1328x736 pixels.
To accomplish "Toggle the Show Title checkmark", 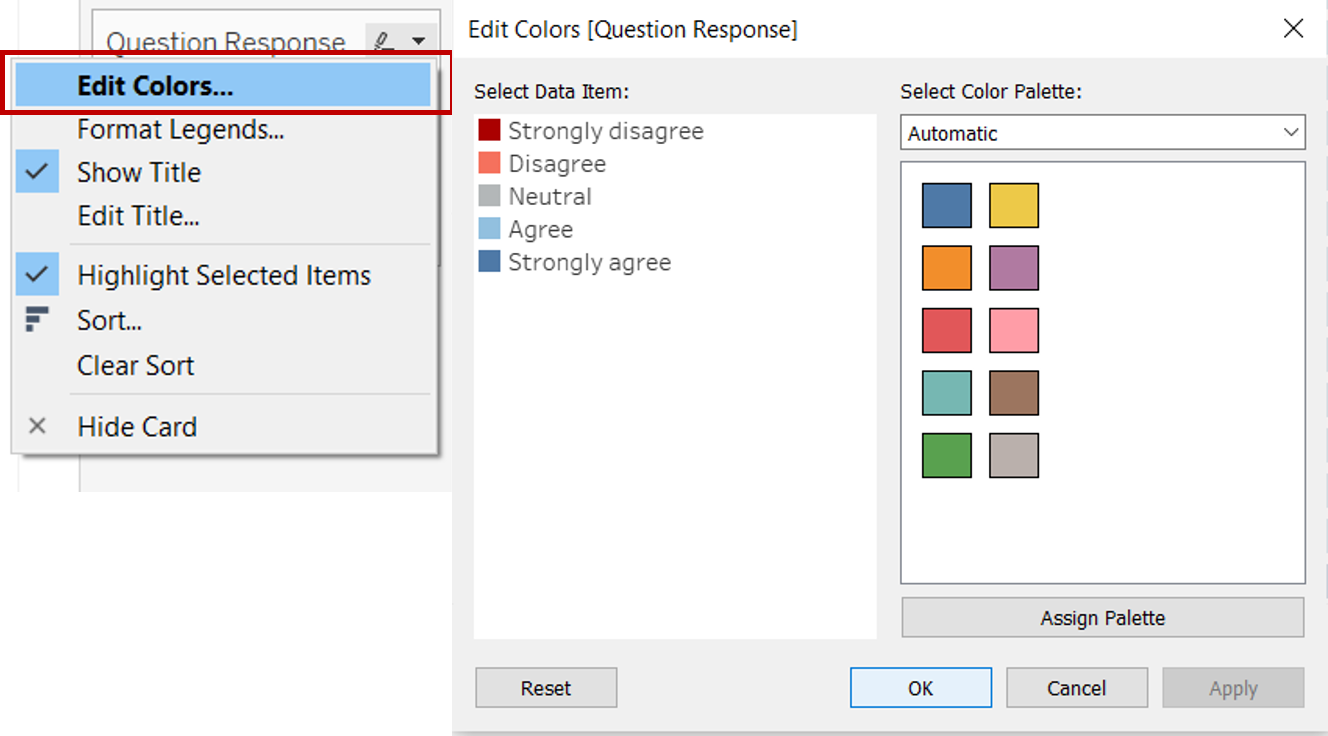I will (x=37, y=172).
